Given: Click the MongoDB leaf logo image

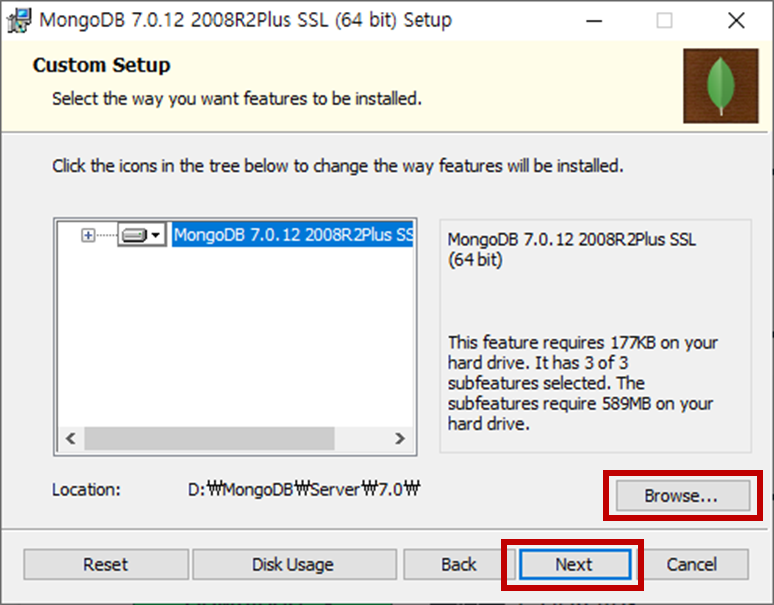Looking at the screenshot, I should (721, 86).
